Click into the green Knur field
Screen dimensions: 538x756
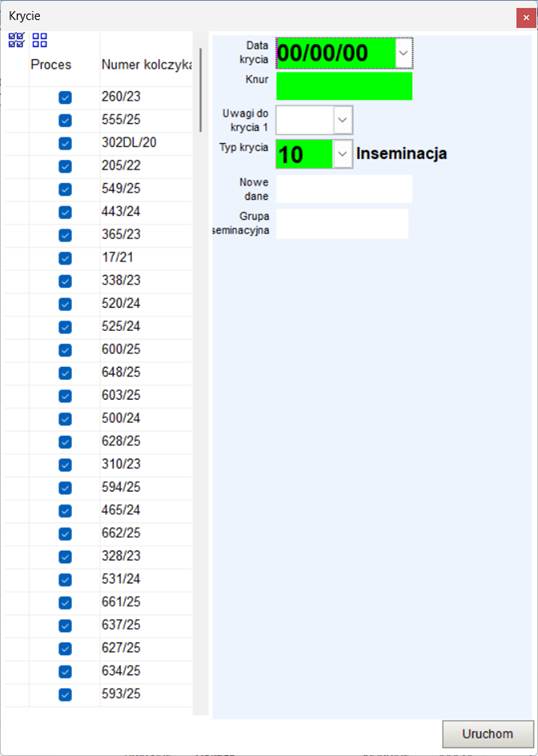(x=344, y=86)
